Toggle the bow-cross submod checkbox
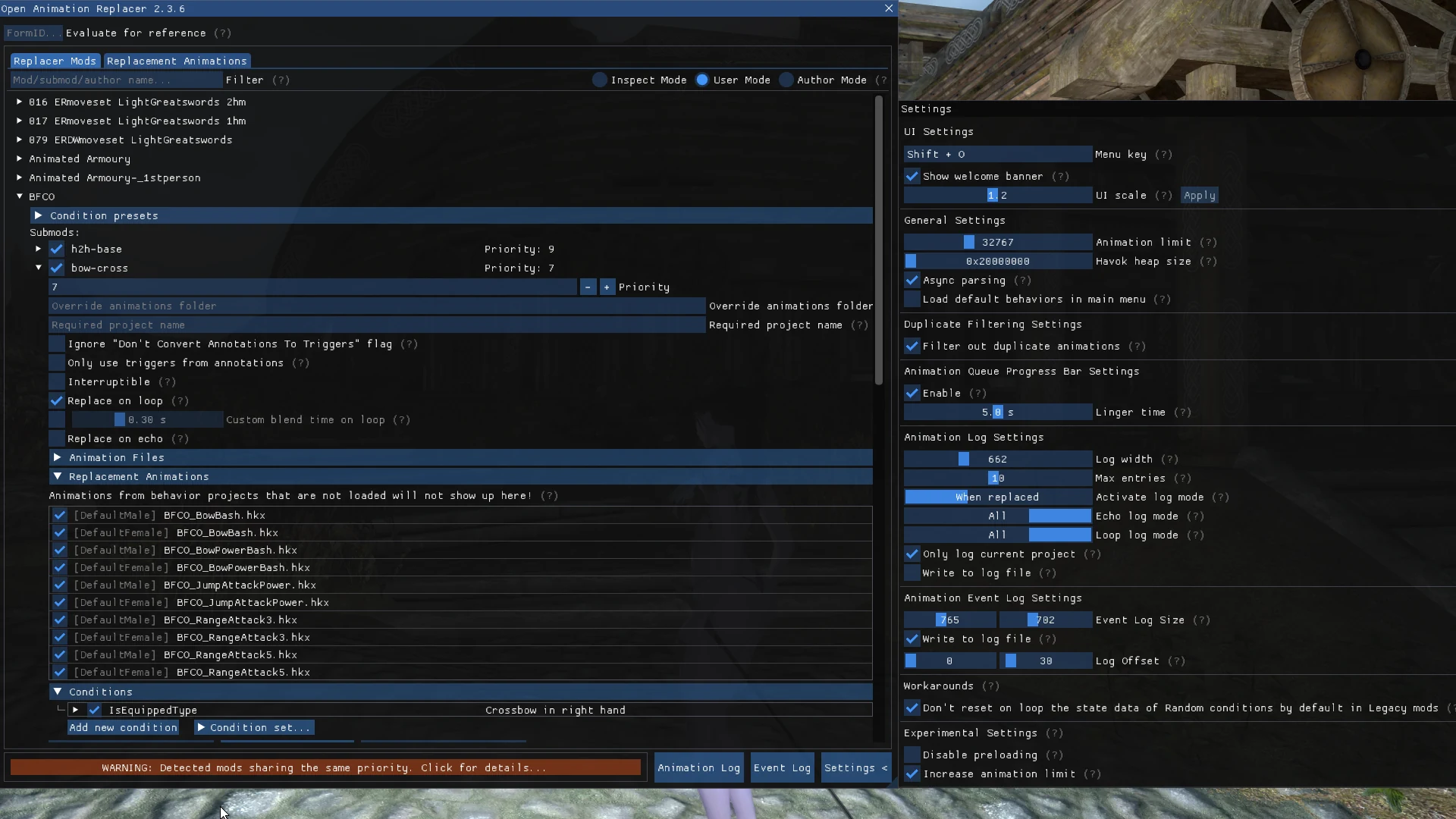 57,268
